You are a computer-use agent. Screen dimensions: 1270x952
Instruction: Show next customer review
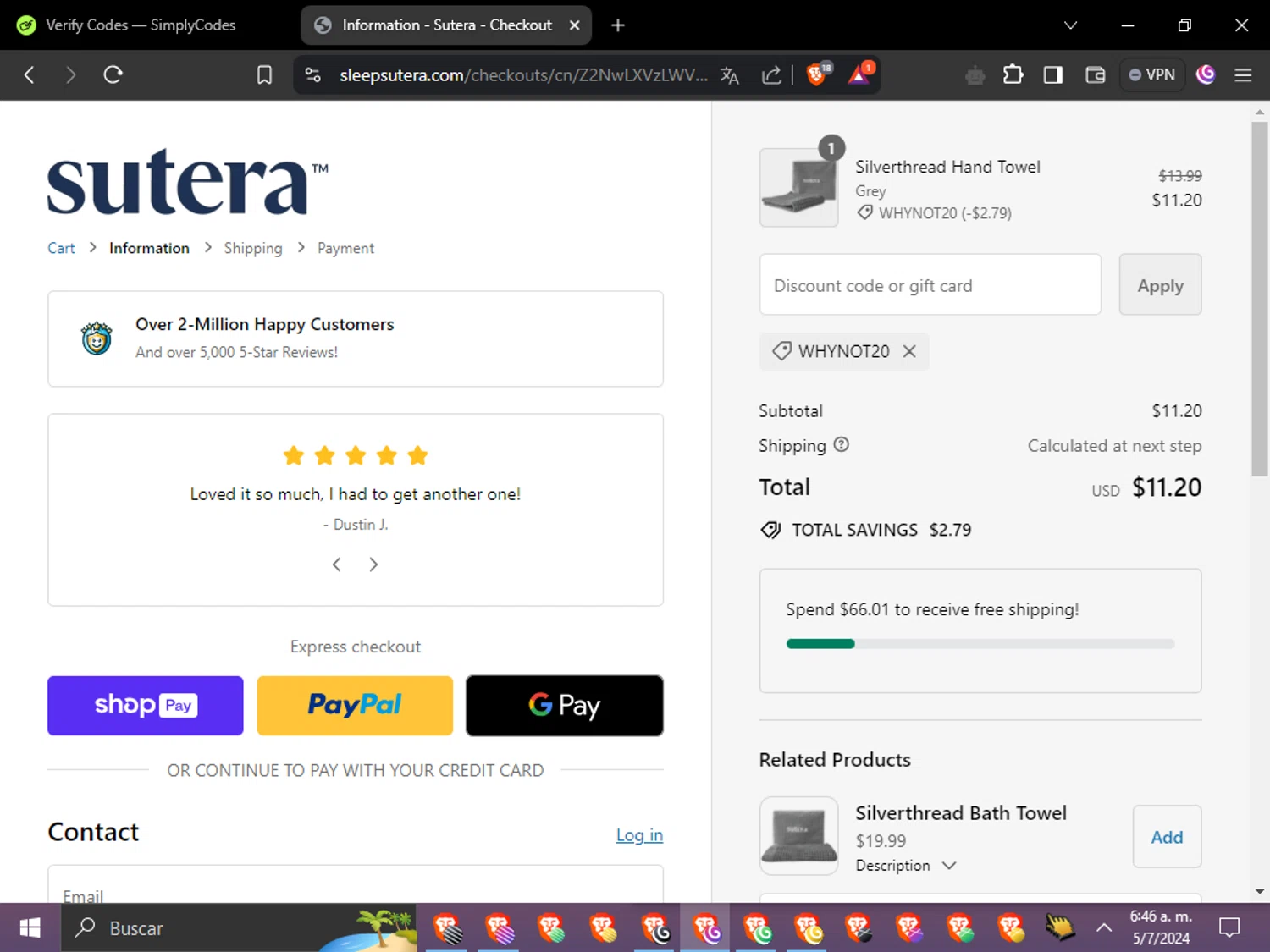point(373,564)
